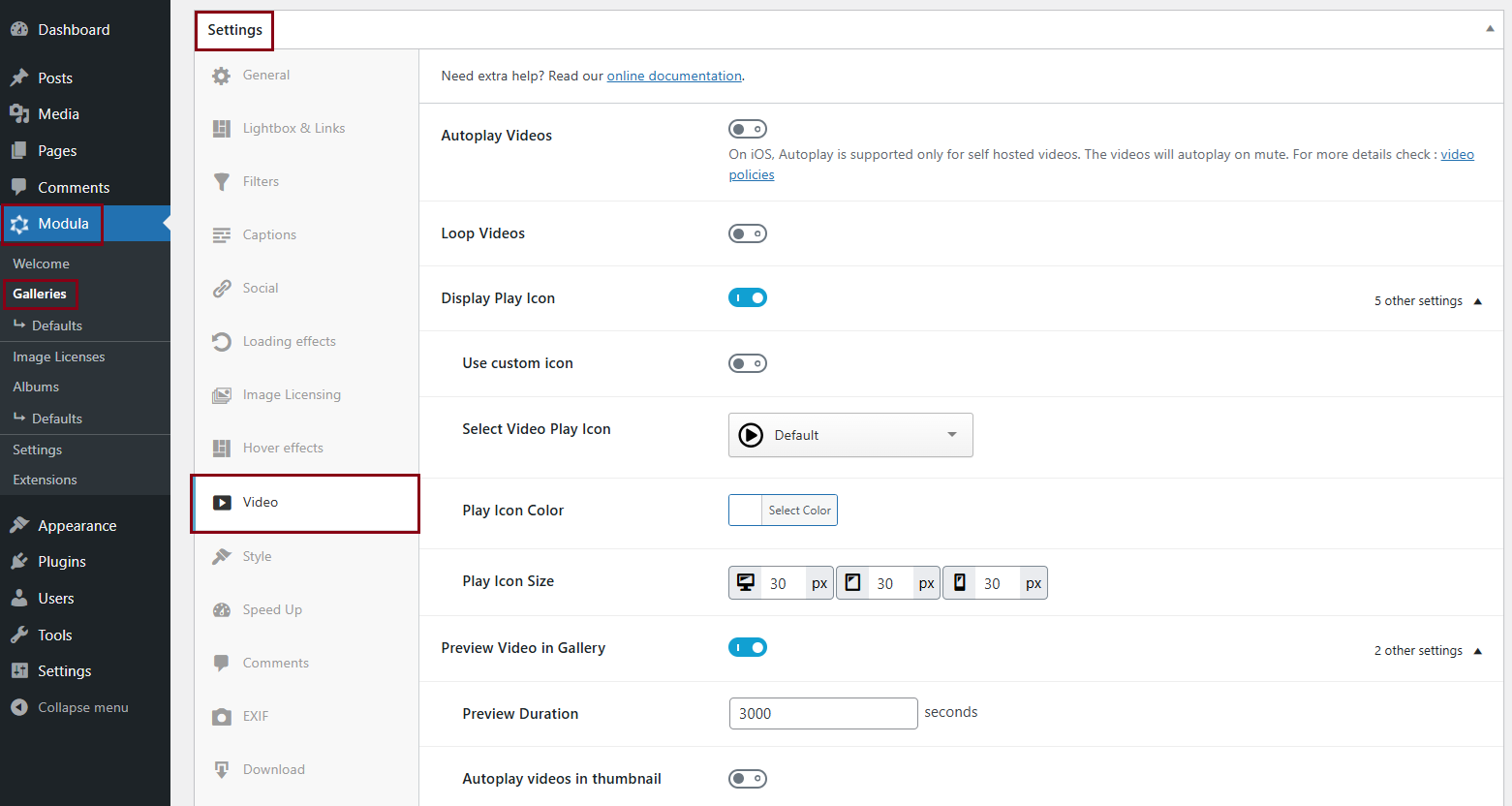Open the Select Video Play Icon dropdown

point(849,435)
